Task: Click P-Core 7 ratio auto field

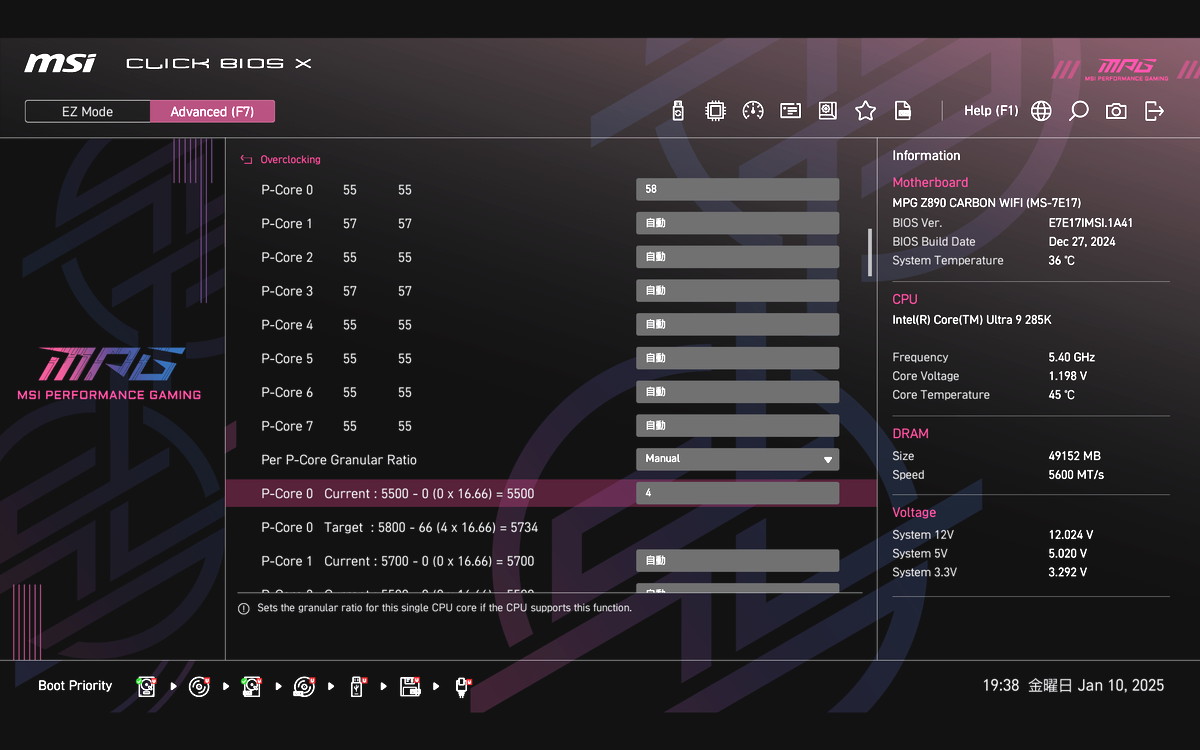Action: click(737, 426)
